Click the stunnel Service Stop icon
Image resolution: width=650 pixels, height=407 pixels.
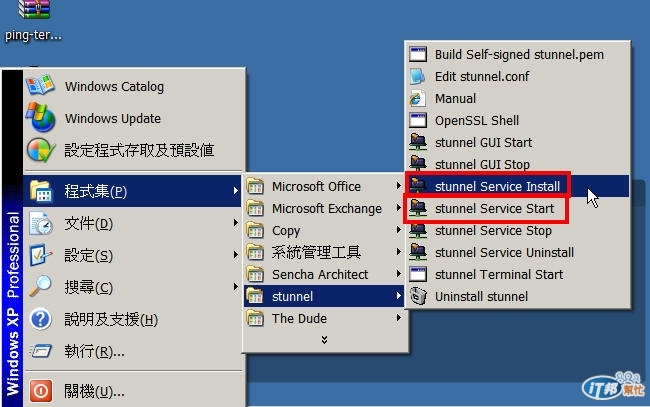[418, 230]
